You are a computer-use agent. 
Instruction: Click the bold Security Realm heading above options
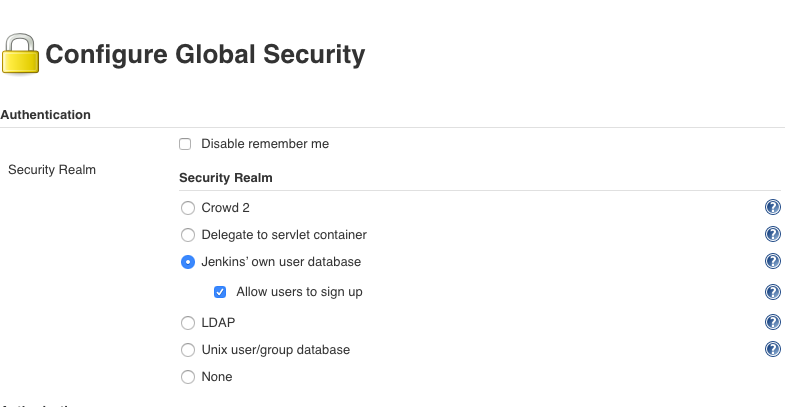coord(226,178)
